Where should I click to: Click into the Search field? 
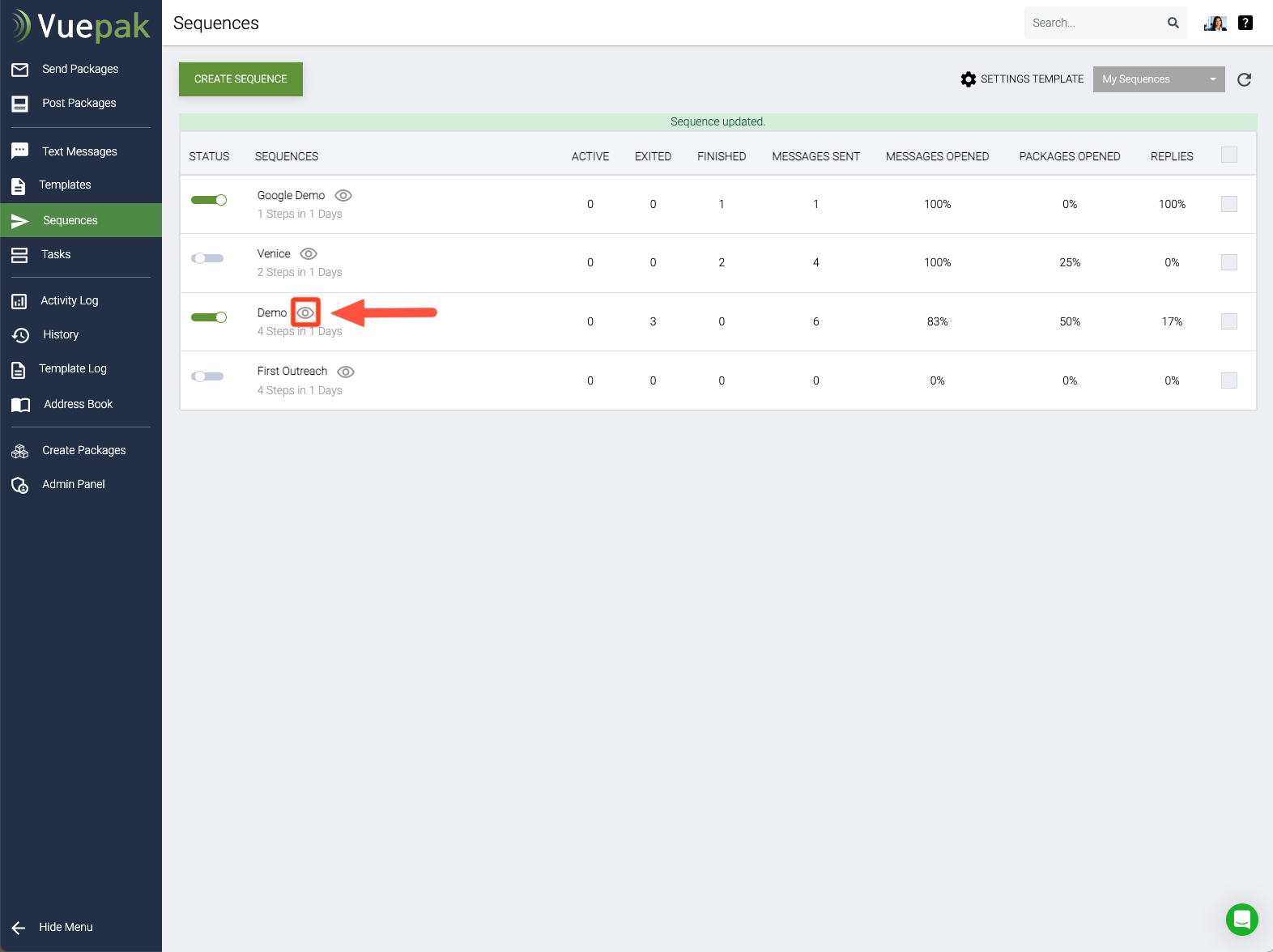tap(1093, 23)
